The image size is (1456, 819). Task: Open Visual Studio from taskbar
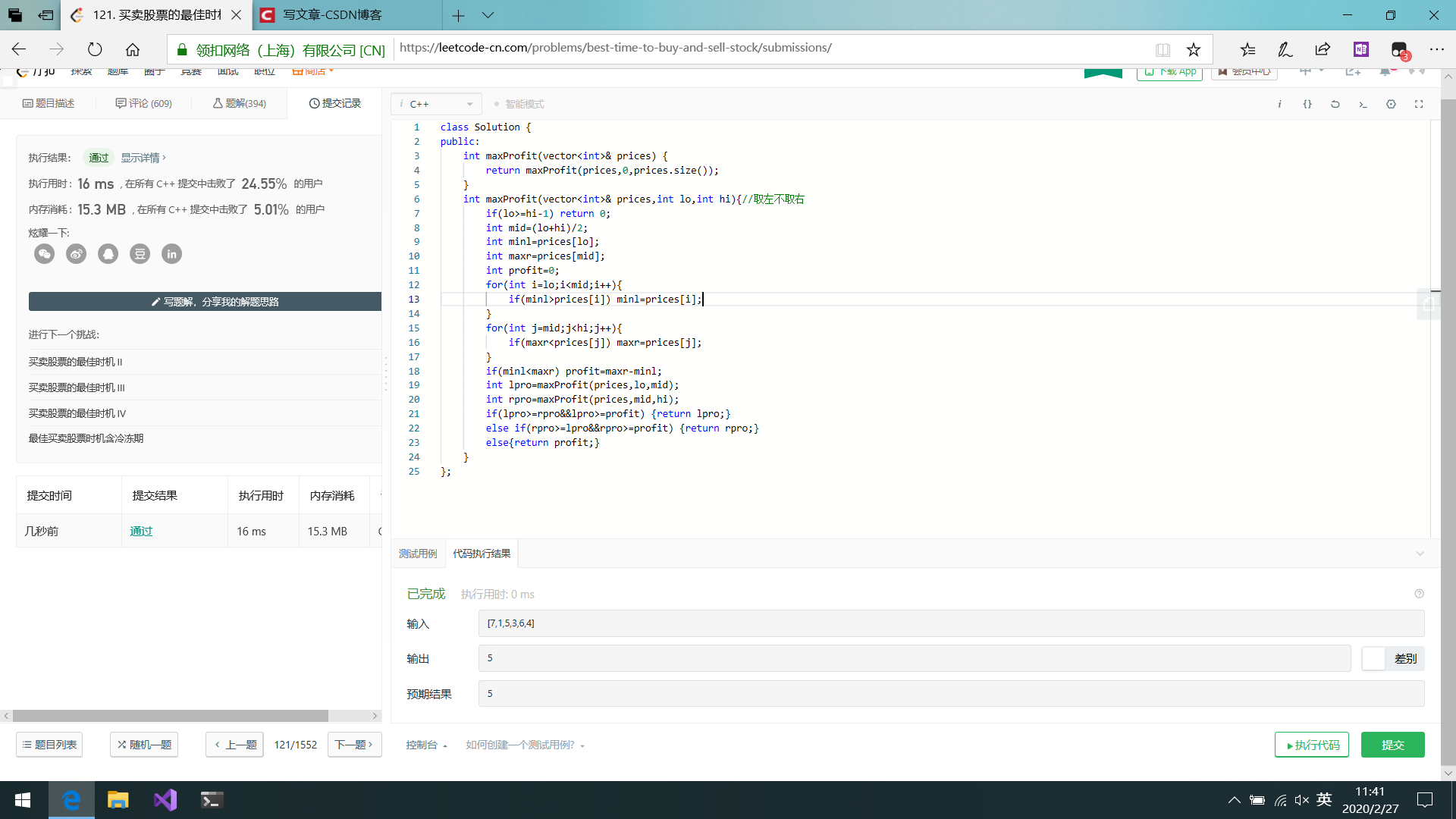click(165, 800)
